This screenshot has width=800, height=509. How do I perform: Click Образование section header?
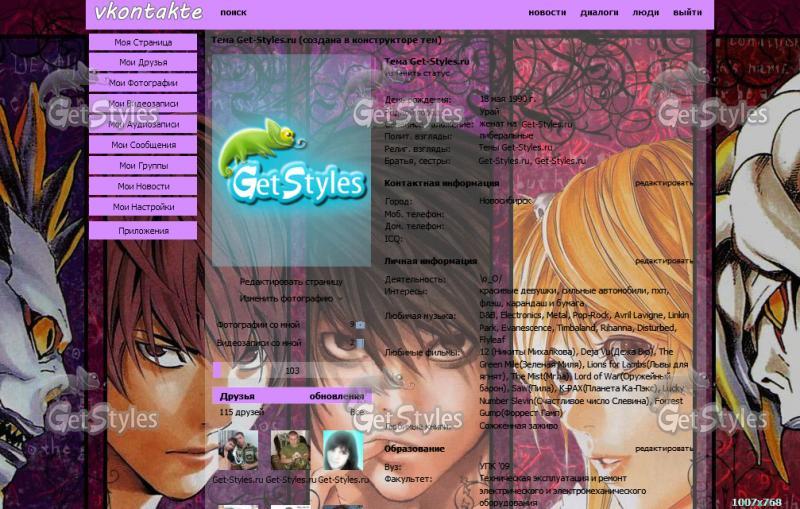coord(414,449)
